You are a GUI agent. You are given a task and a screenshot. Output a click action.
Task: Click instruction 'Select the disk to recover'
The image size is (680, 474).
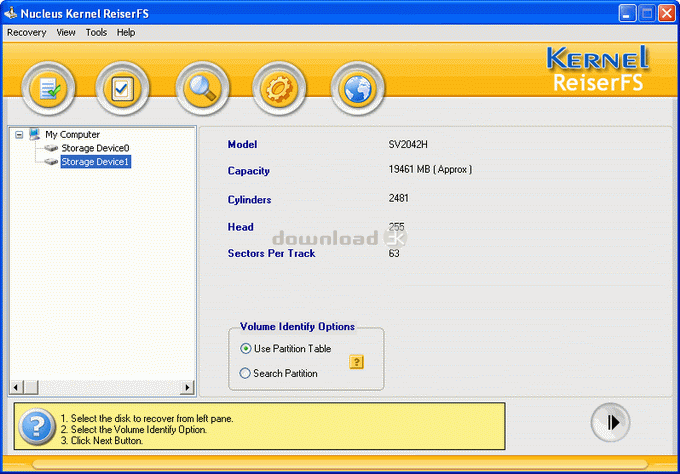pos(147,418)
